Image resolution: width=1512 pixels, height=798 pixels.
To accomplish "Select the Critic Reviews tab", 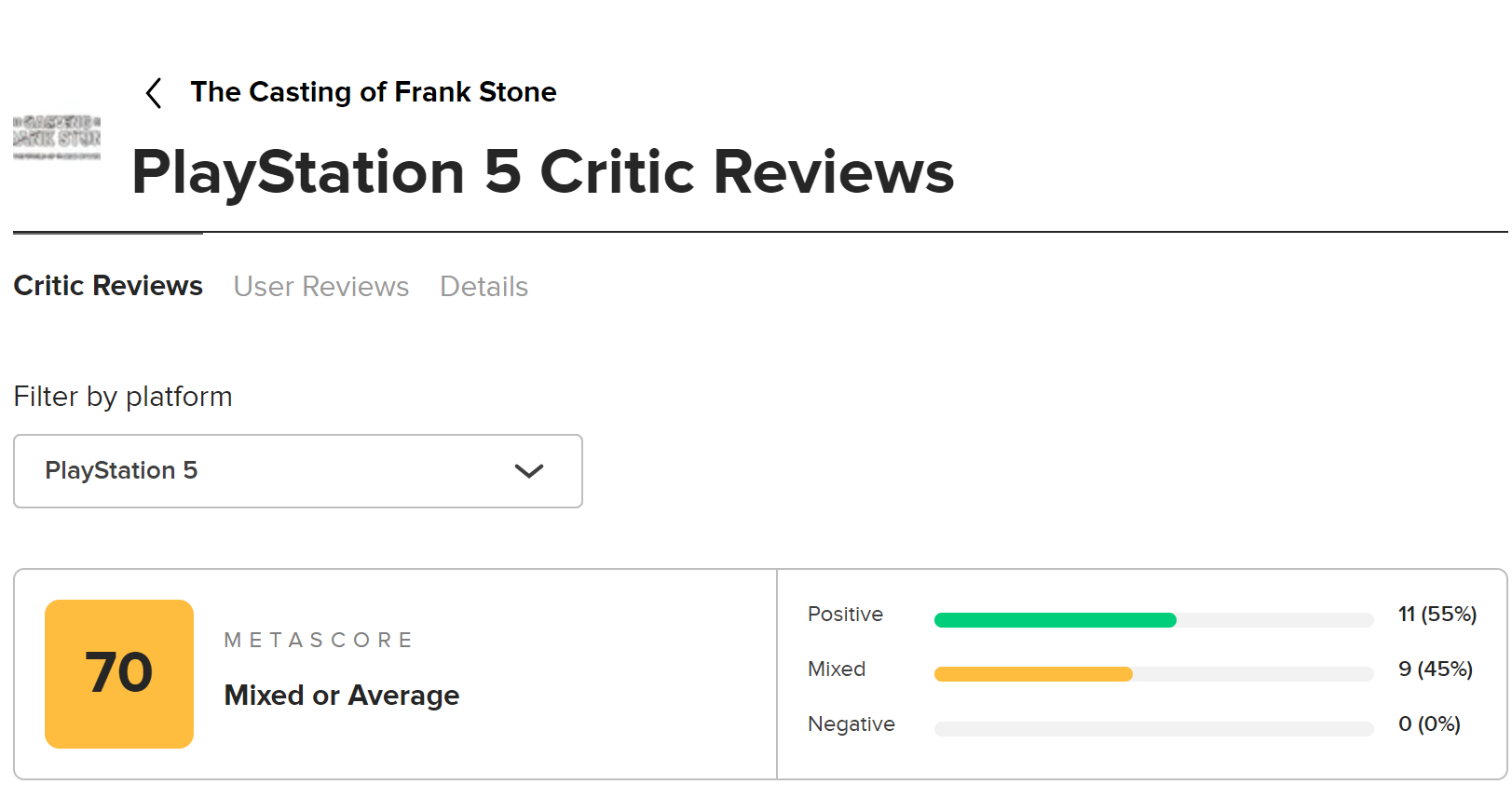I will pyautogui.click(x=108, y=286).
